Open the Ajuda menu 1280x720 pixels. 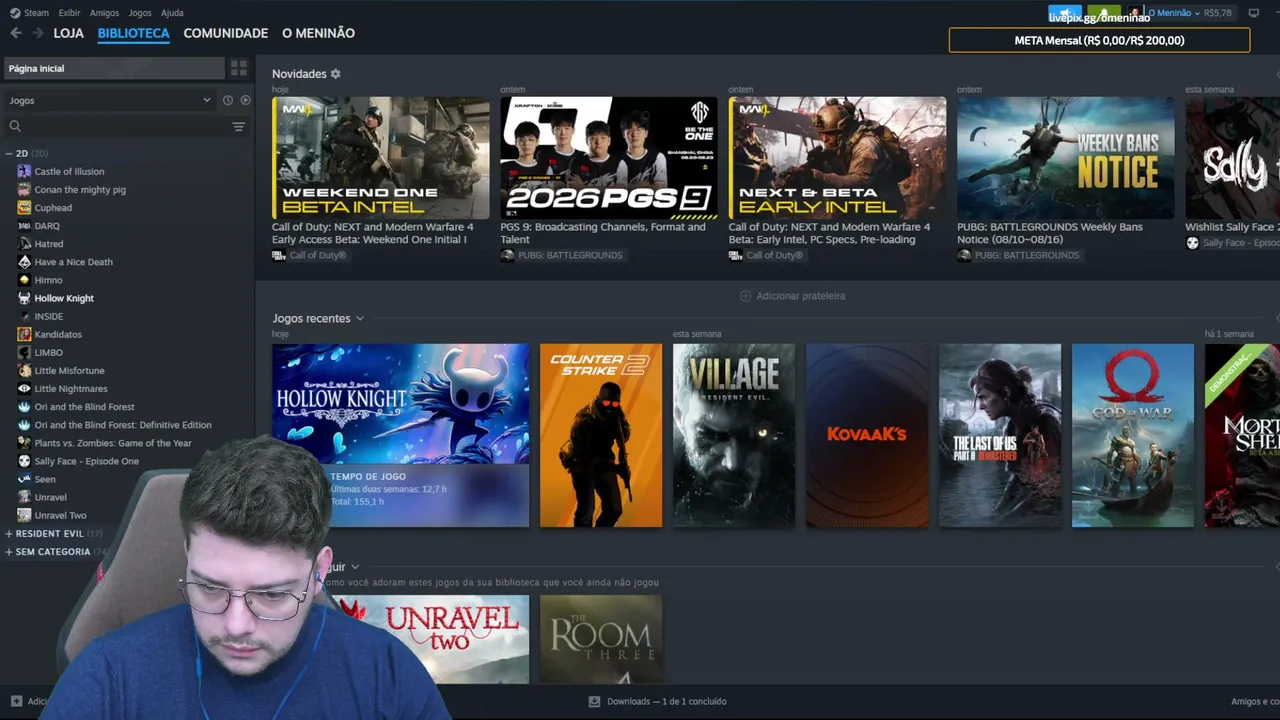(x=172, y=13)
